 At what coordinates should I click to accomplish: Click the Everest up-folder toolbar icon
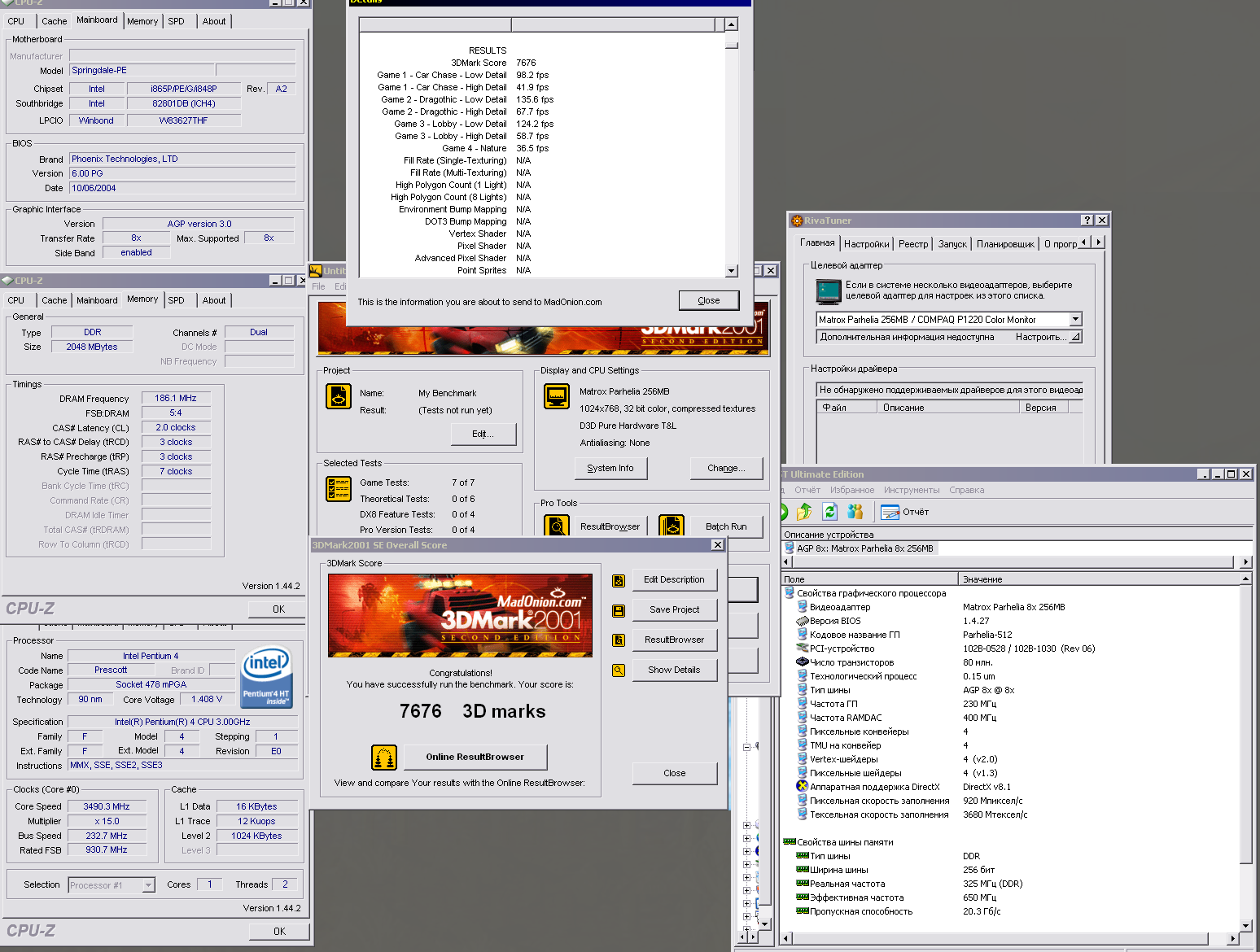(x=804, y=511)
